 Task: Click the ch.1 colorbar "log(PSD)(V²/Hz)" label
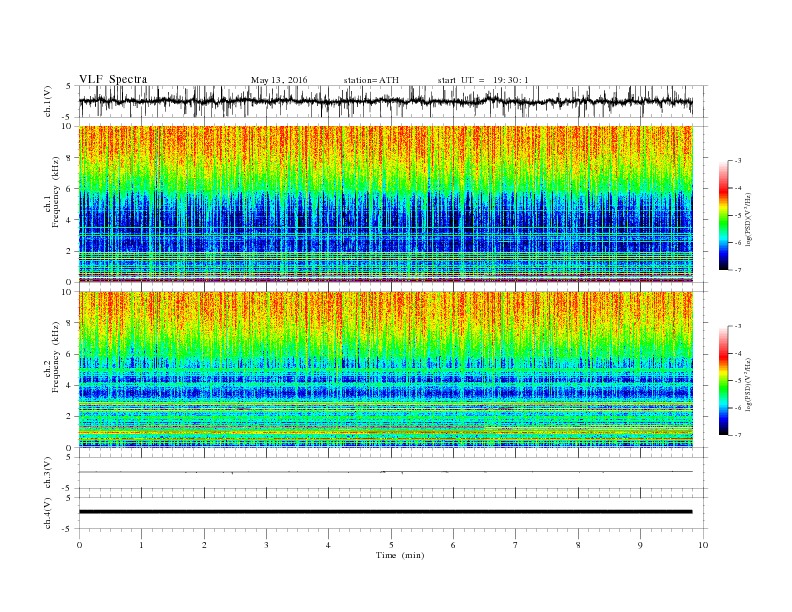click(748, 218)
